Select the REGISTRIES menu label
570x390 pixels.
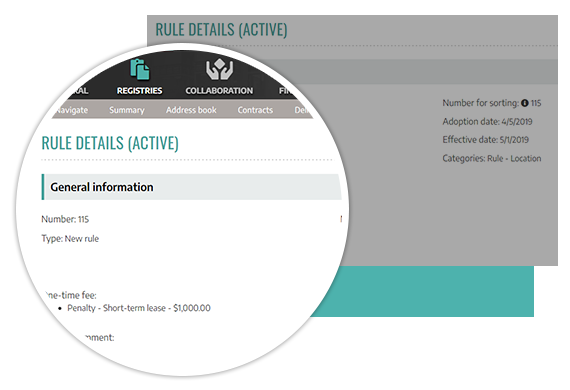point(140,91)
